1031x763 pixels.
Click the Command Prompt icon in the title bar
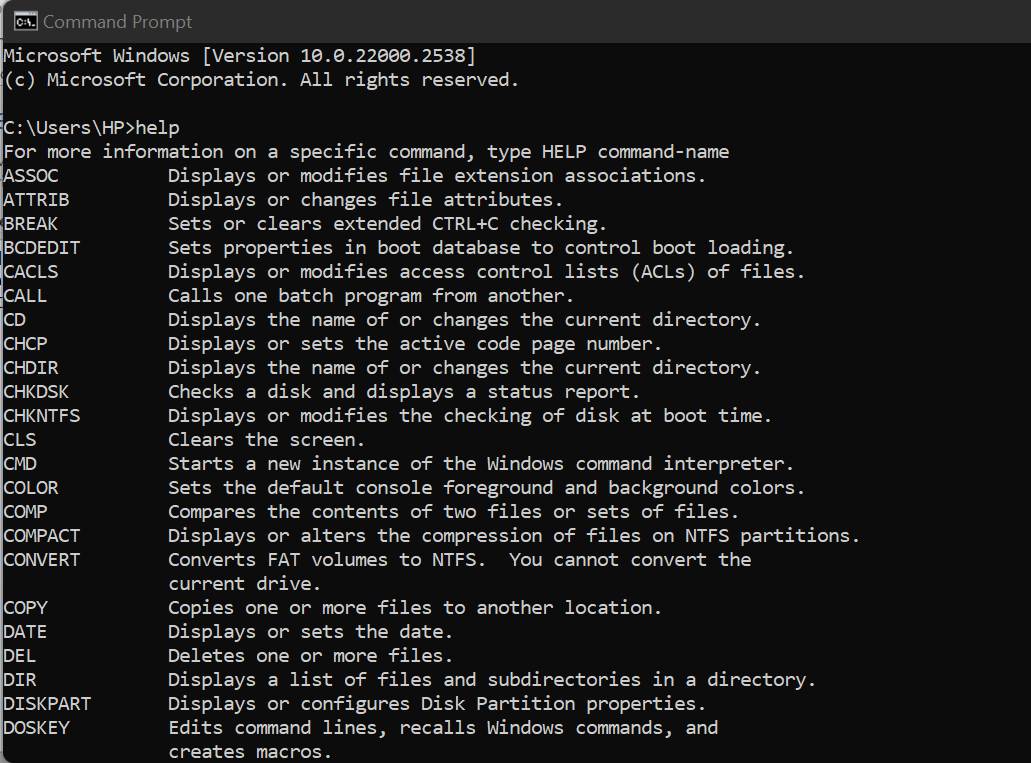click(25, 20)
